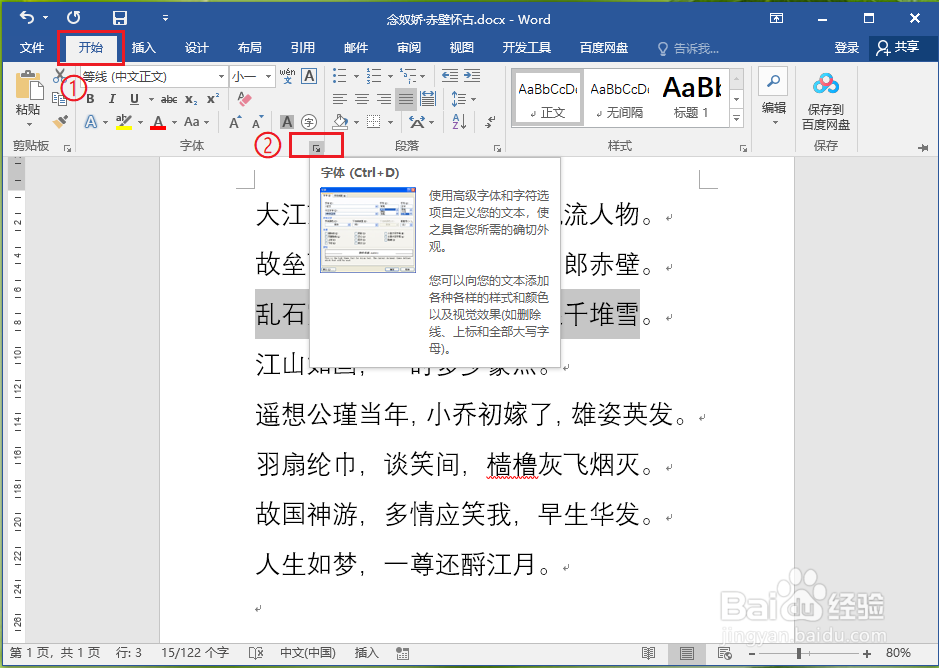
Task: Open the font size combo box
Action: coord(252,76)
